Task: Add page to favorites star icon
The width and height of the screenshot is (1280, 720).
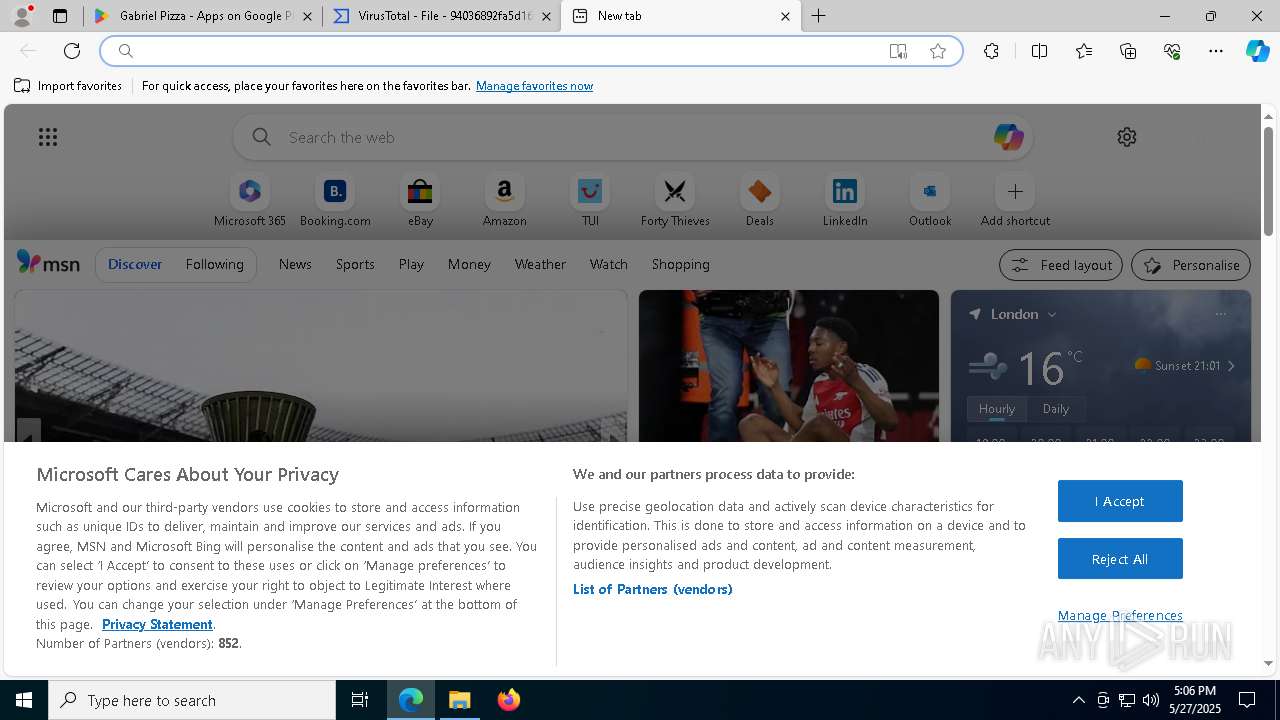Action: (938, 51)
